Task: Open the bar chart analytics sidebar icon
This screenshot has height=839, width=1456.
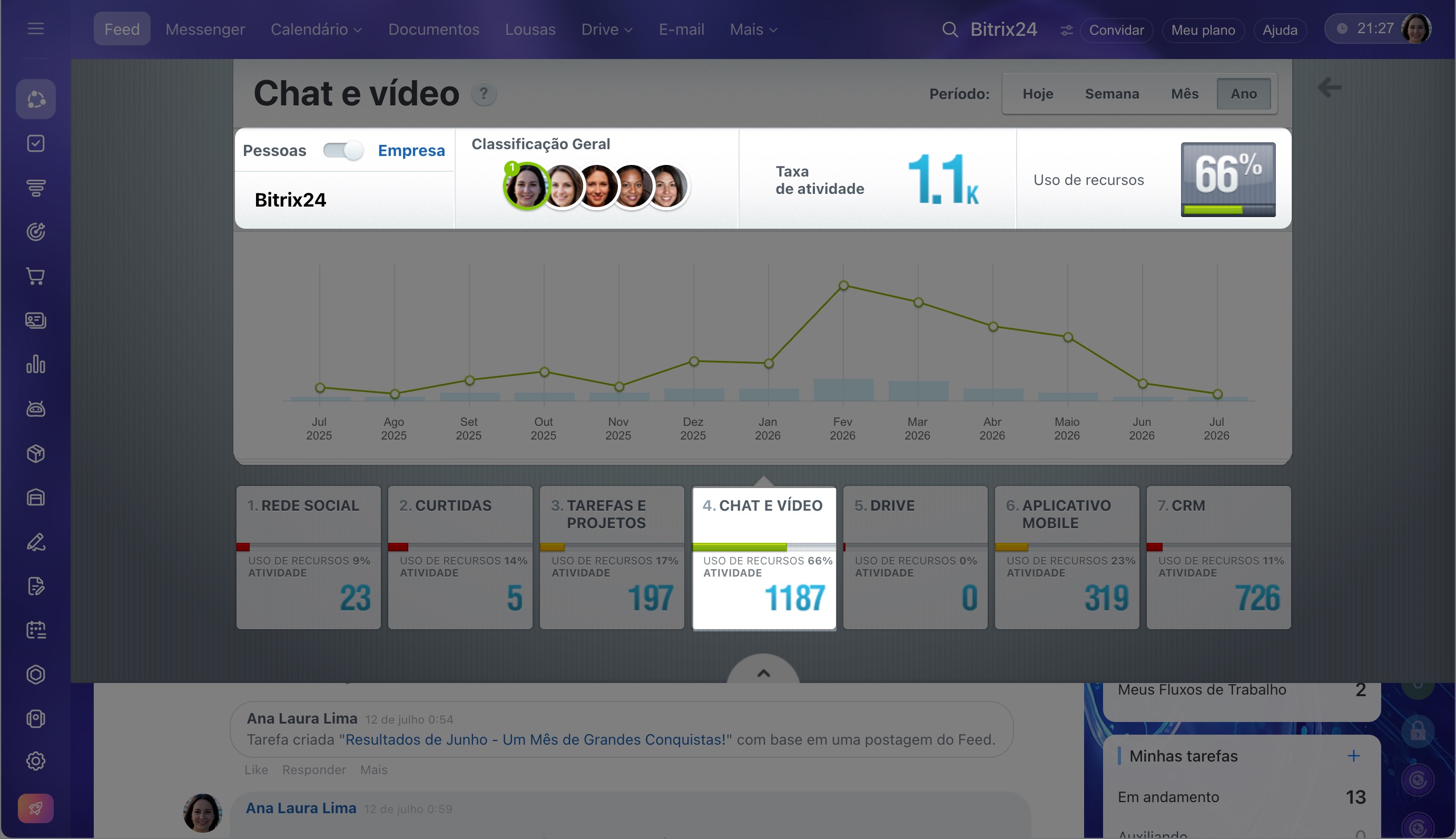Action: (x=36, y=364)
